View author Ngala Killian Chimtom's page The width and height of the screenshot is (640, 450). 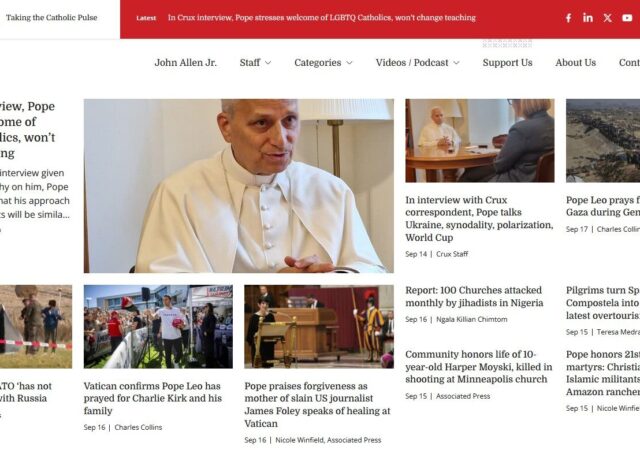(471, 319)
